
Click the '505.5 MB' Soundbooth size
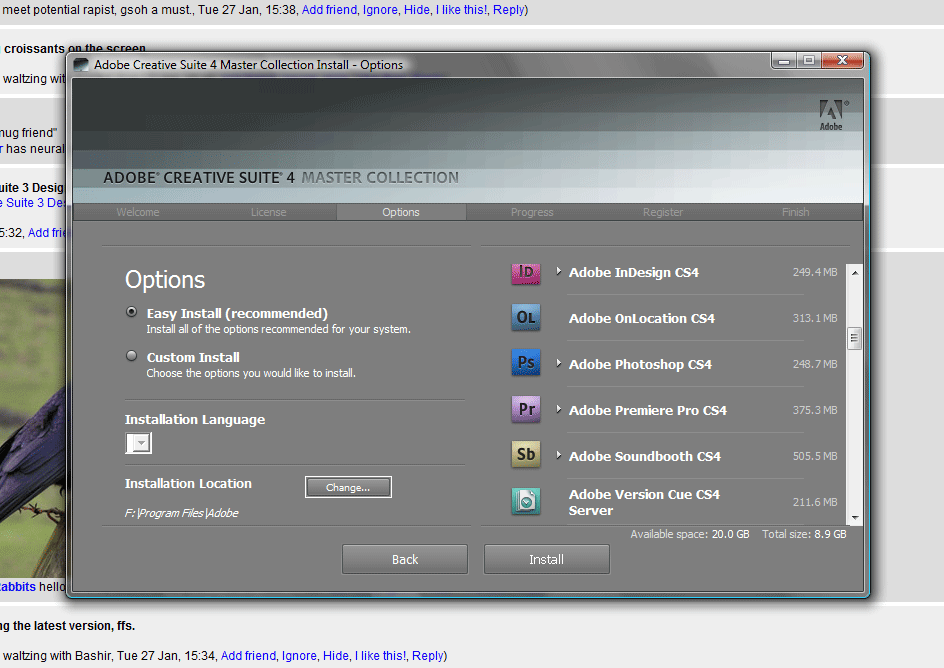pyautogui.click(x=815, y=456)
